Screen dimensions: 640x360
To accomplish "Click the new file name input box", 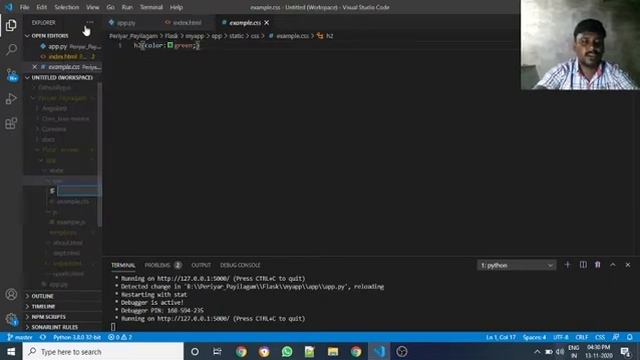I will (78, 191).
